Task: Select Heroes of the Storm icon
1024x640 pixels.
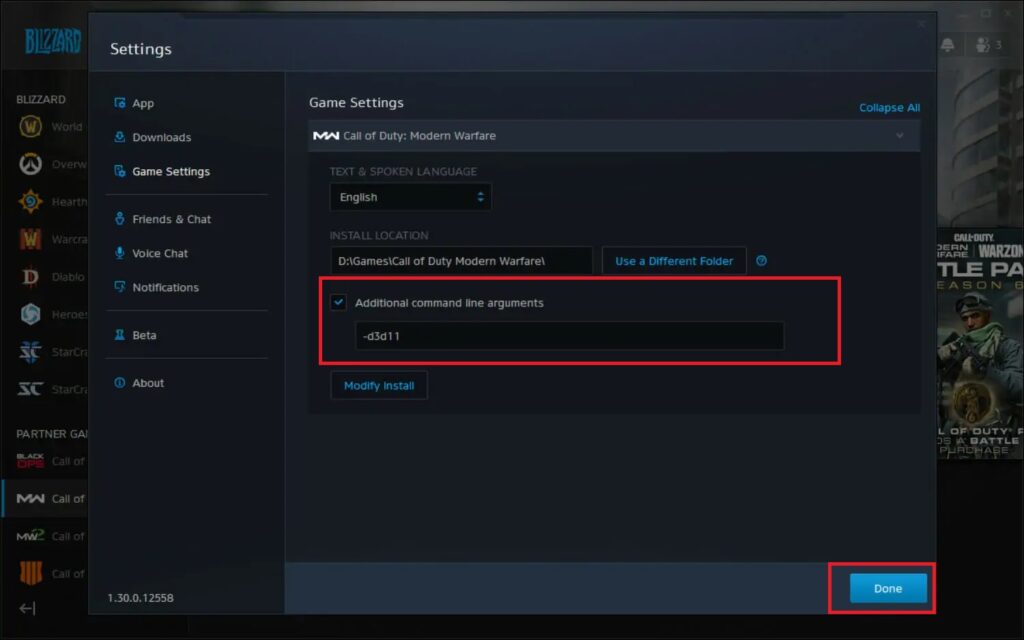Action: coord(30,314)
